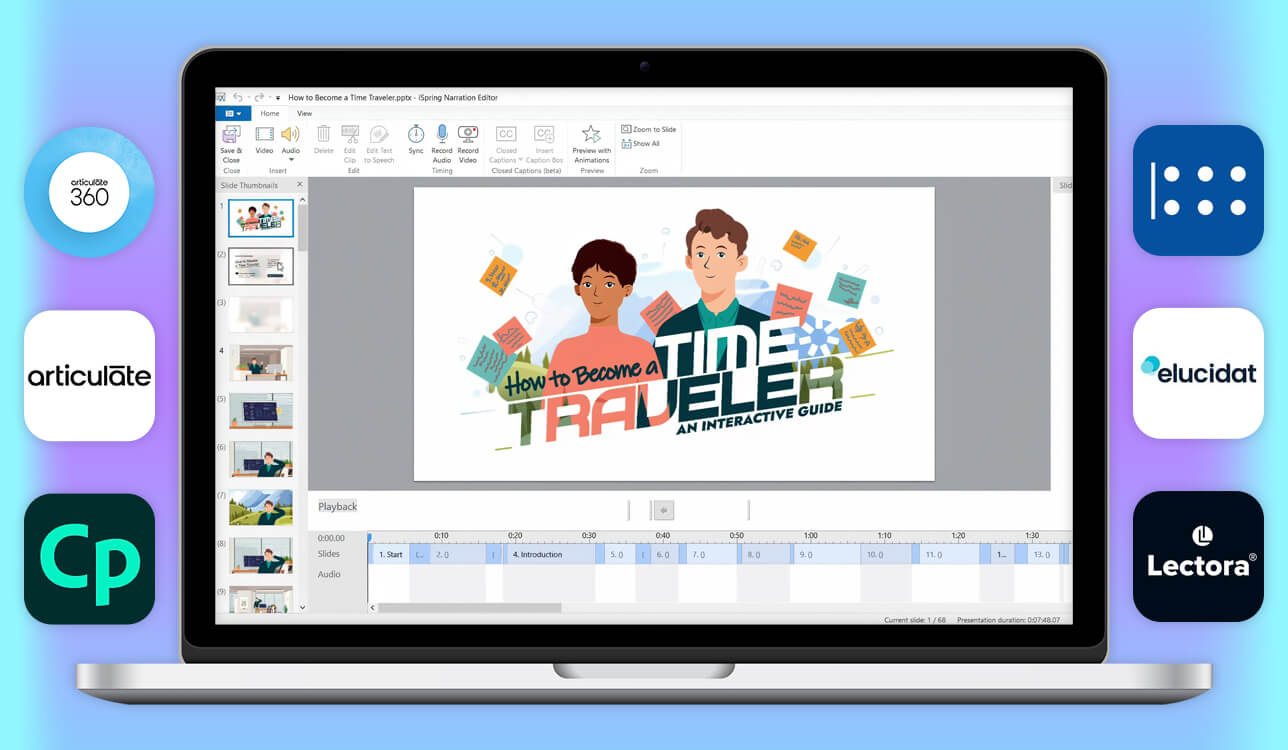Click the Audio speaker icon in the ribbon
1288x750 pixels.
point(290,134)
